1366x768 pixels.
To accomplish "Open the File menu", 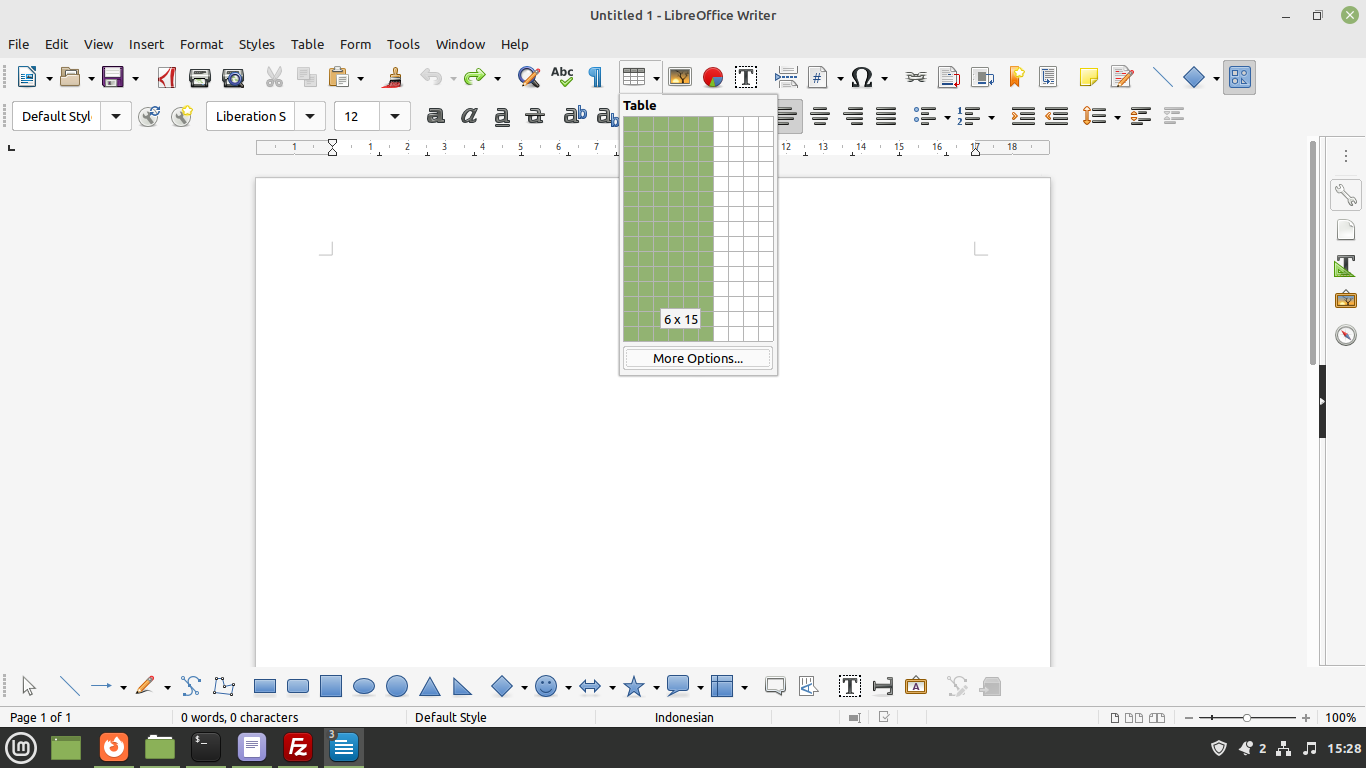I will click(x=18, y=44).
